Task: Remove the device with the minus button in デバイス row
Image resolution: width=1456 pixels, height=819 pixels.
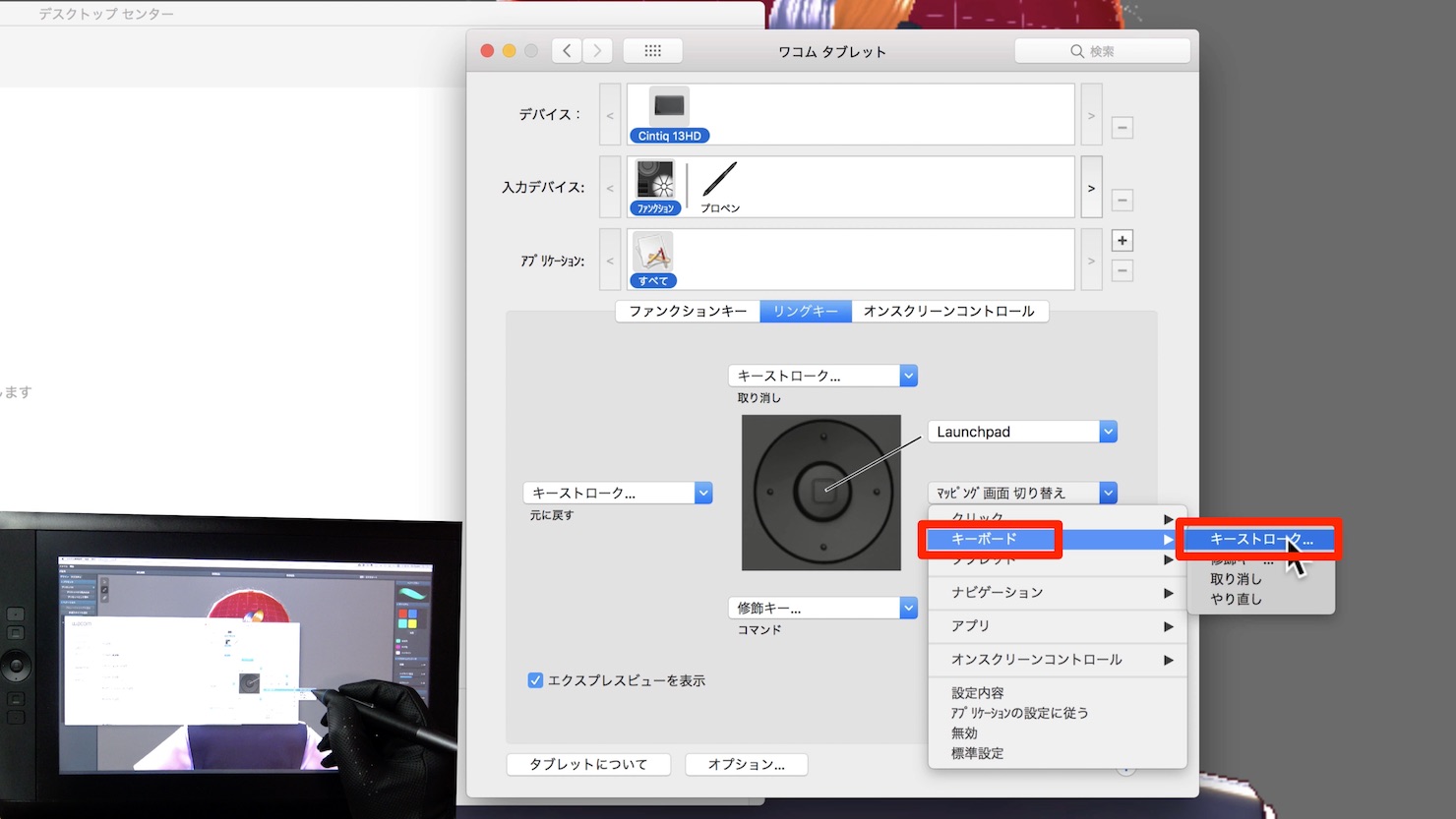Action: 1122,128
